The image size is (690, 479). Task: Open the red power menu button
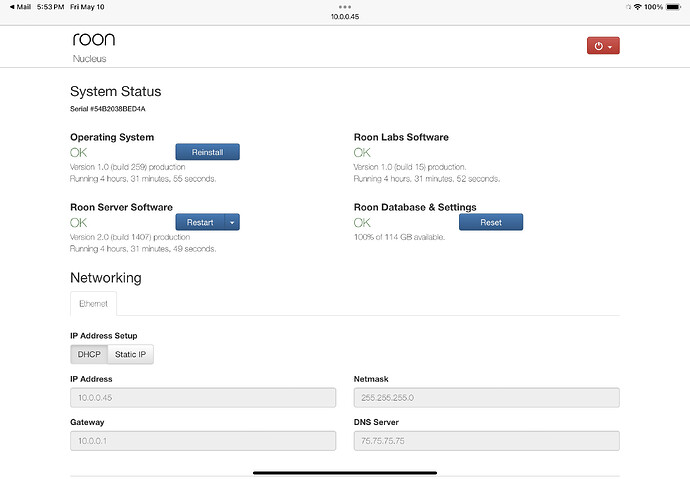(x=603, y=46)
